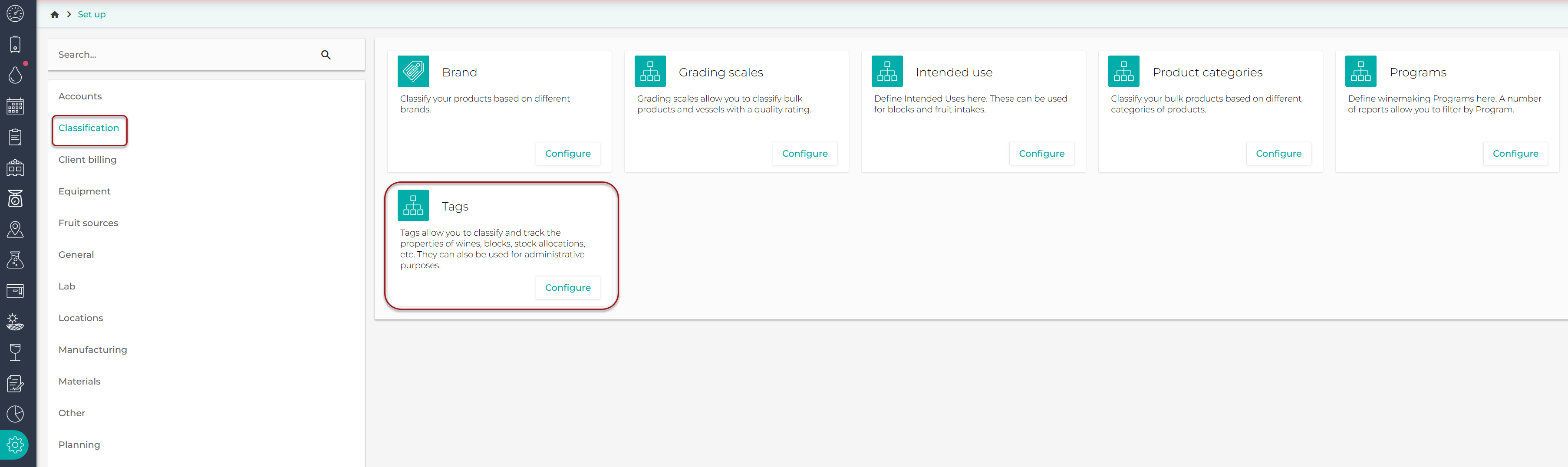Open the Client billing menu item
This screenshot has width=1568, height=467.
(88, 160)
